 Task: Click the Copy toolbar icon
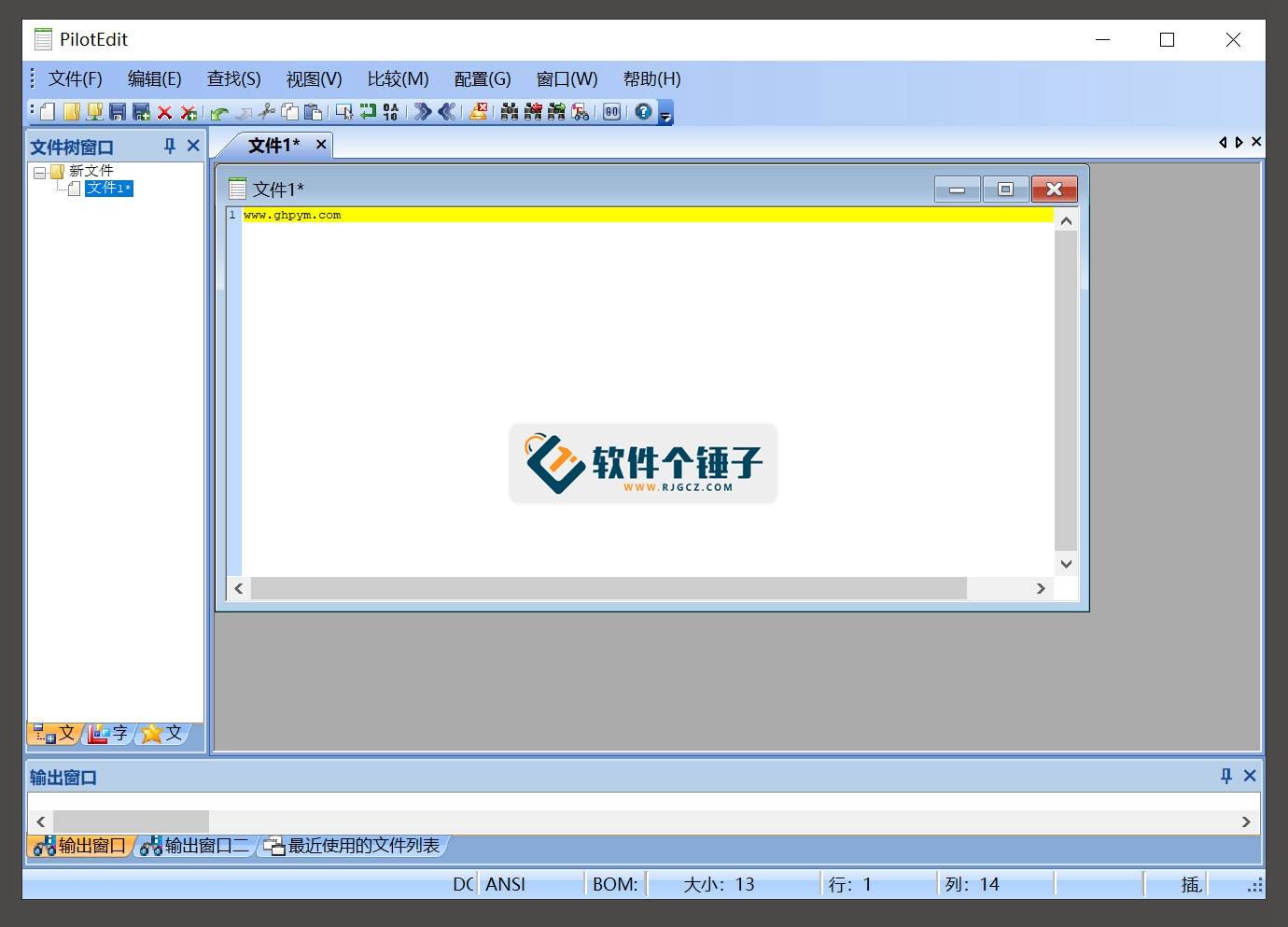290,112
